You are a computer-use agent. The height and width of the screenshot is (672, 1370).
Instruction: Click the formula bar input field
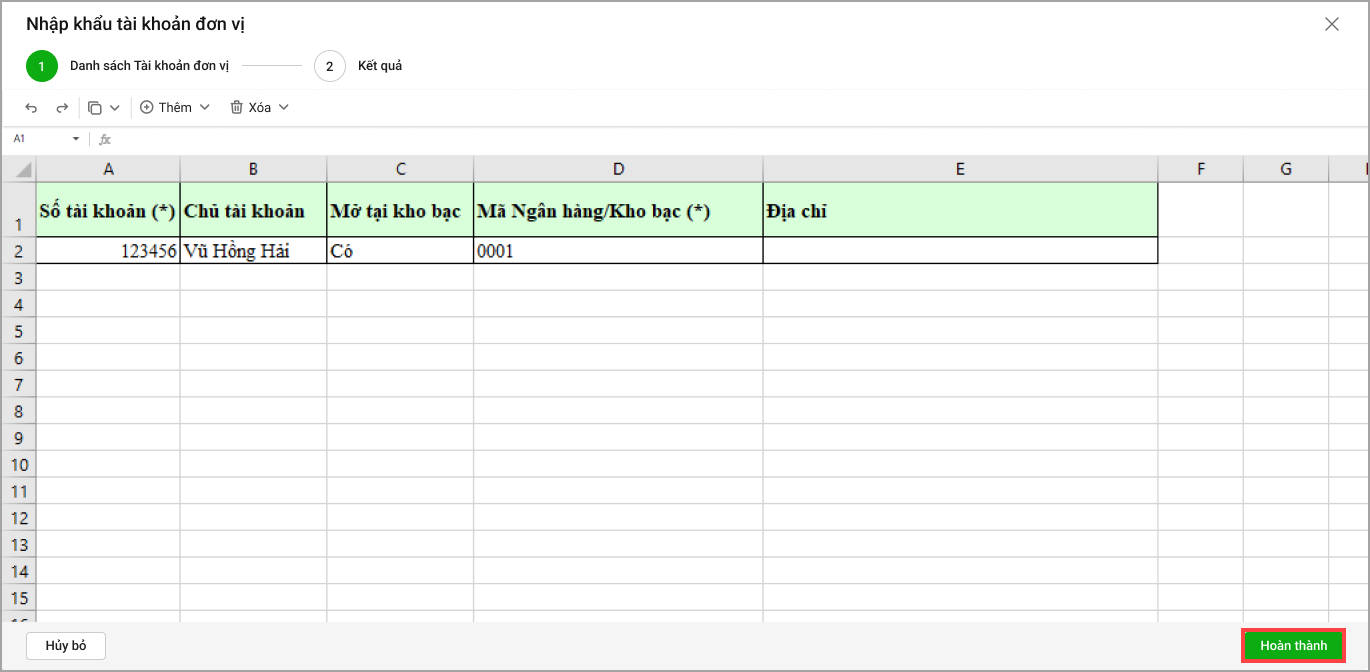[700, 139]
